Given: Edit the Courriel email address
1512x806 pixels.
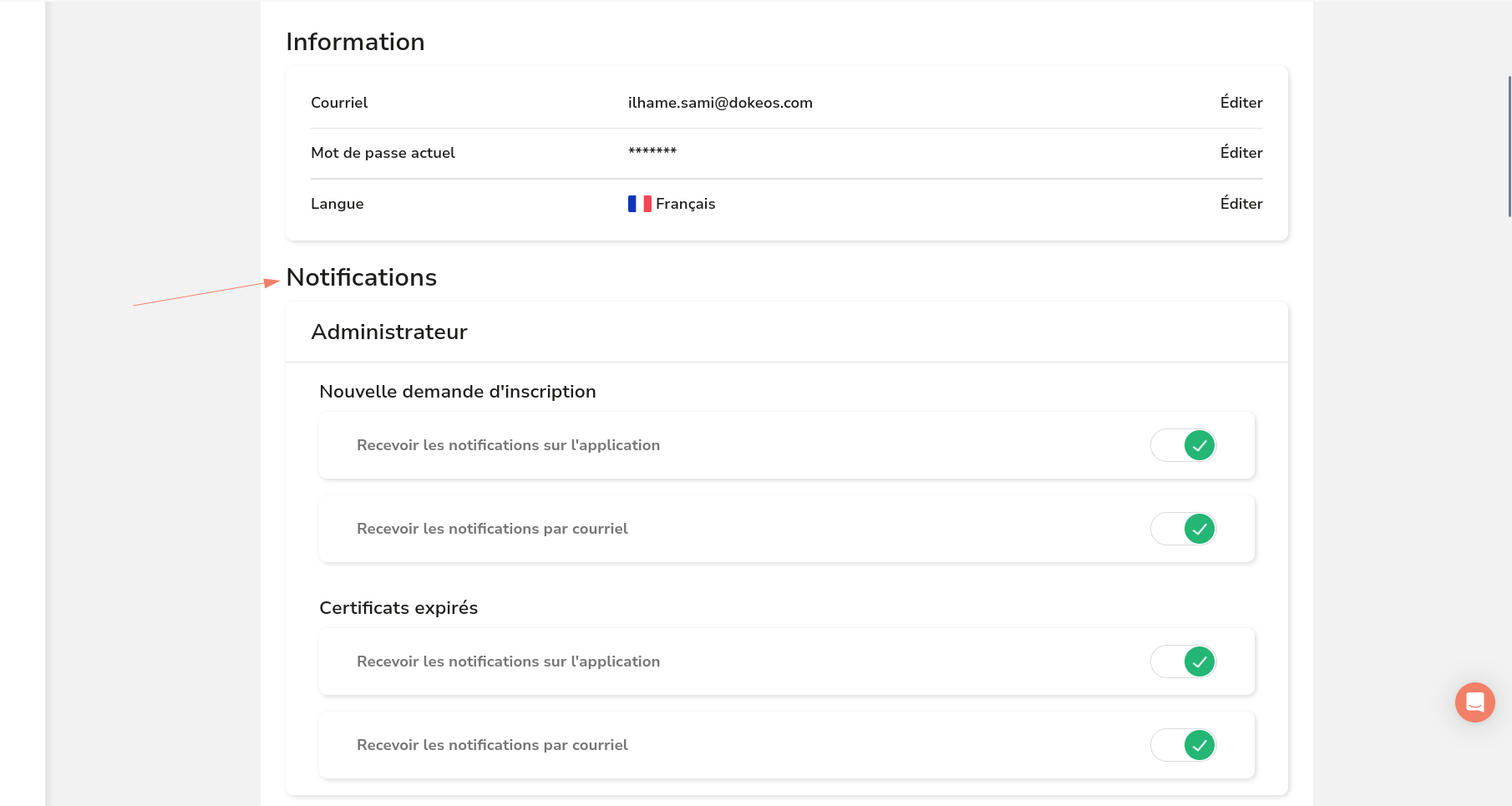Looking at the screenshot, I should [1241, 103].
